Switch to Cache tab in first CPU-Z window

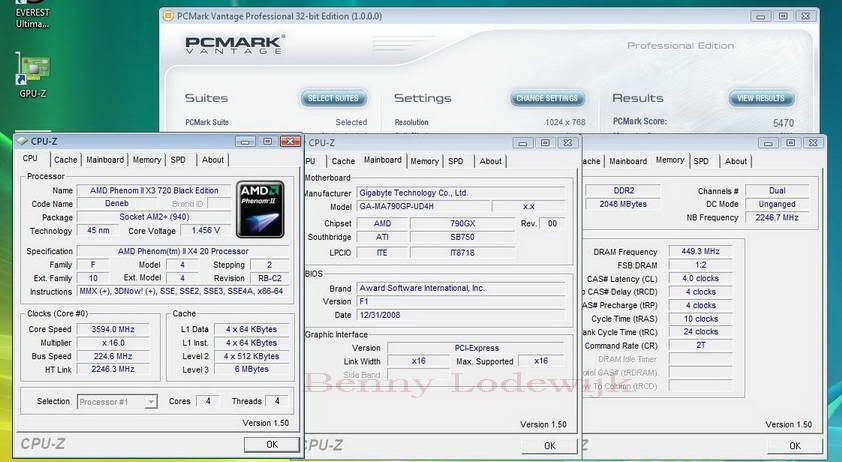coord(66,160)
